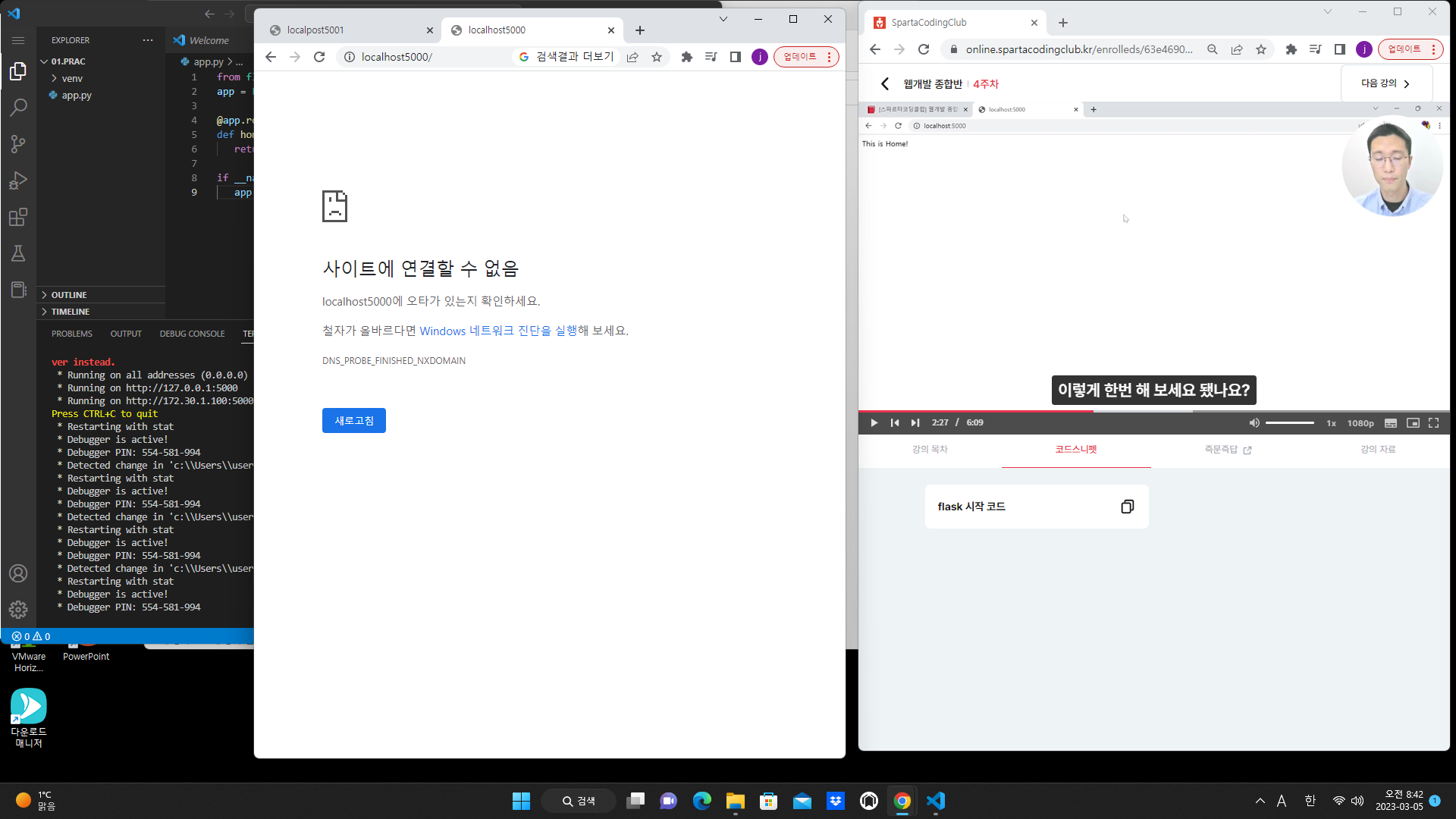
Task: Adjust the video volume slider
Action: coord(1290,423)
